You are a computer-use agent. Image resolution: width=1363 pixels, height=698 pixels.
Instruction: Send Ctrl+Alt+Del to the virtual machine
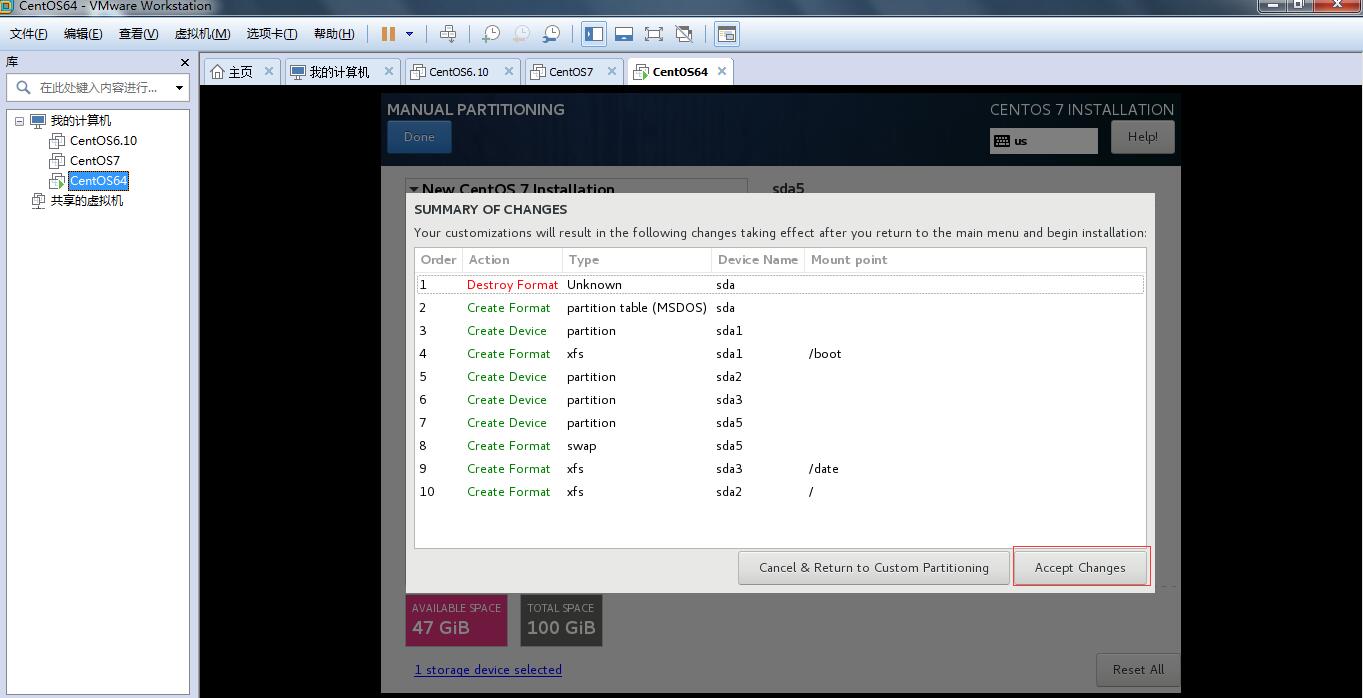pos(448,34)
